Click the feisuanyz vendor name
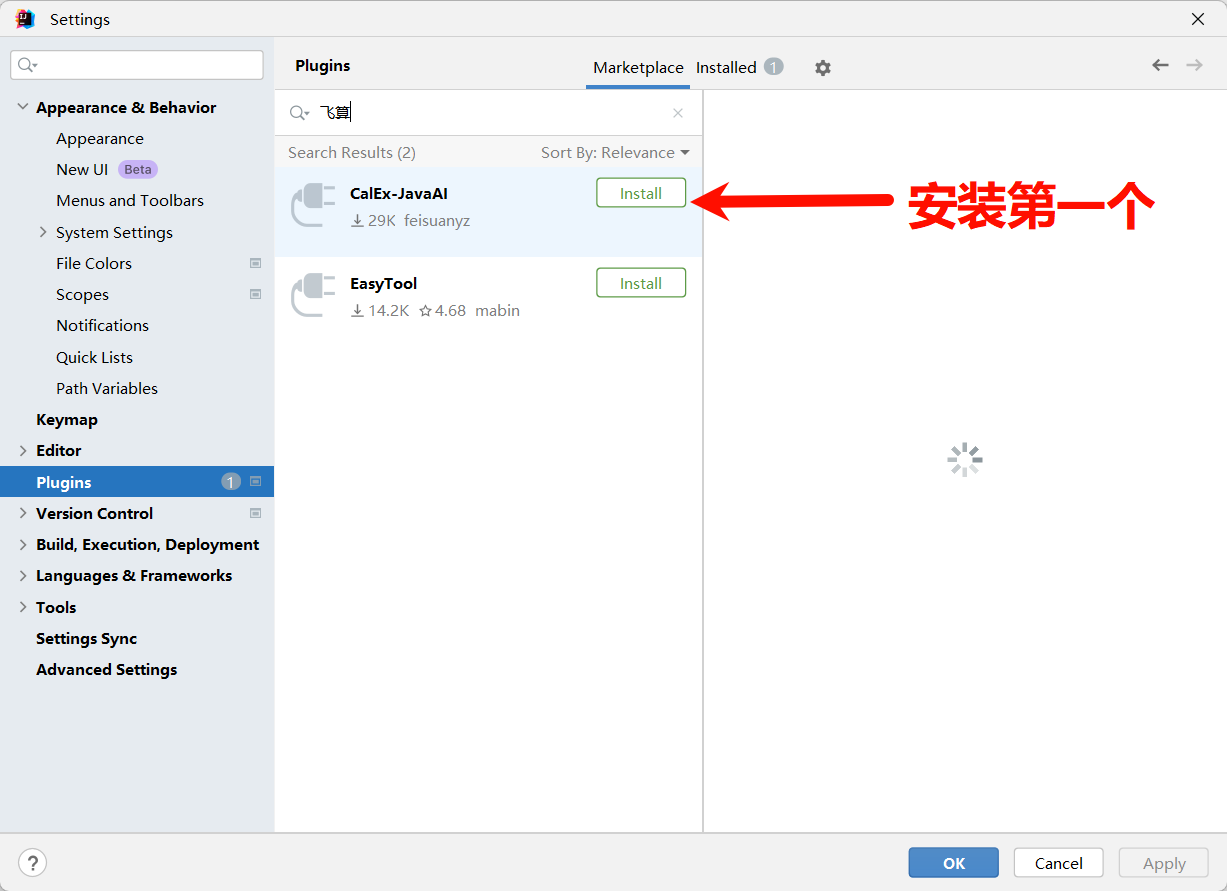Image resolution: width=1227 pixels, height=891 pixels. [437, 220]
